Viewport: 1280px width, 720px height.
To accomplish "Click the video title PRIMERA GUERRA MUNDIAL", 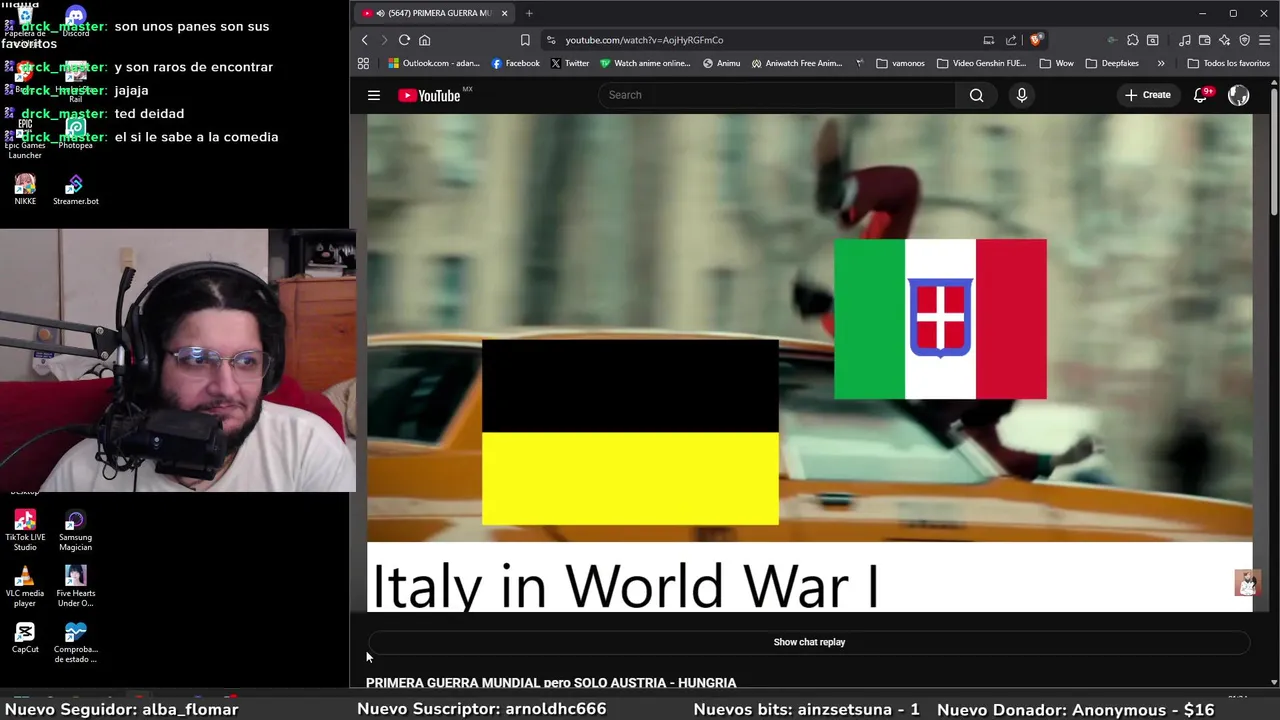I will (x=551, y=683).
